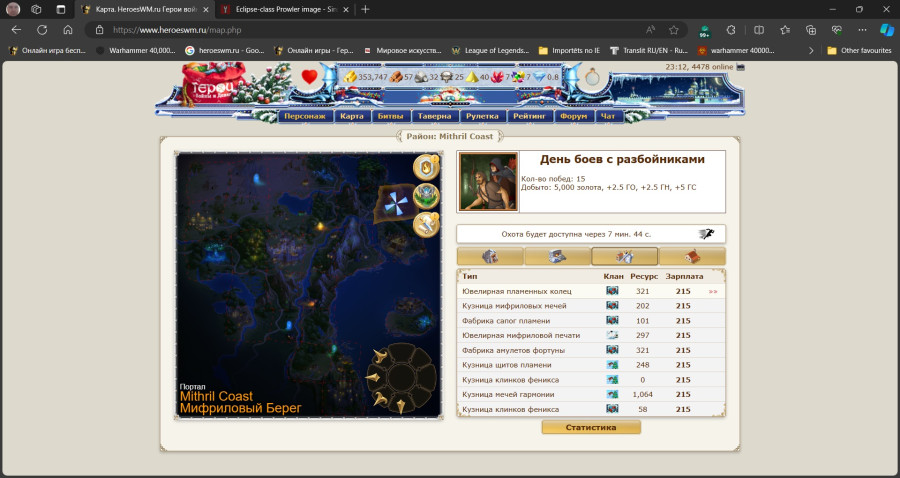Image resolution: width=900 pixels, height=478 pixels.
Task: Expand the bookmarks overflow chevron
Action: 811,50
